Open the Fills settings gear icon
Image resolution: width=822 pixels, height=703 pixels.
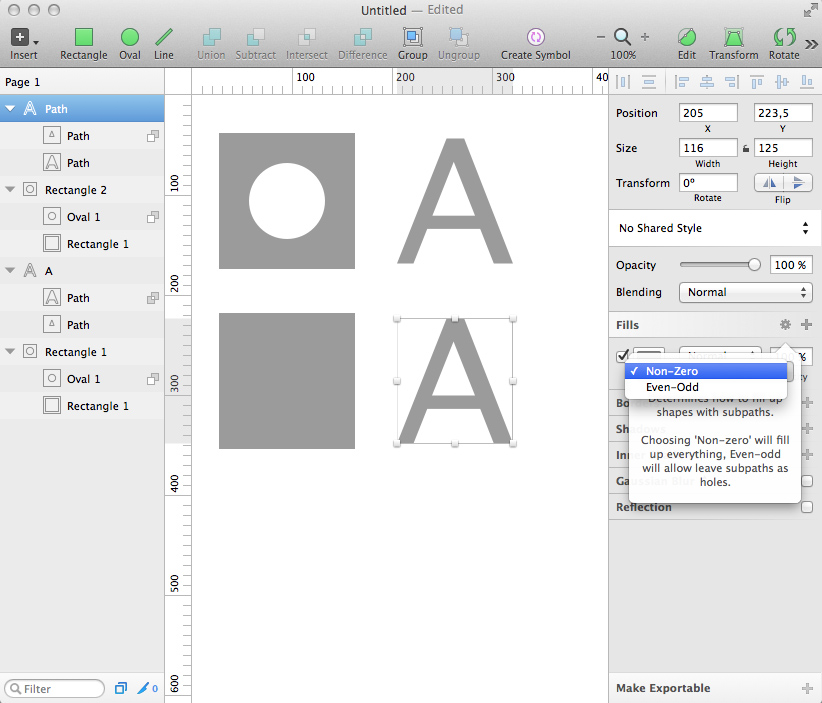click(x=786, y=324)
